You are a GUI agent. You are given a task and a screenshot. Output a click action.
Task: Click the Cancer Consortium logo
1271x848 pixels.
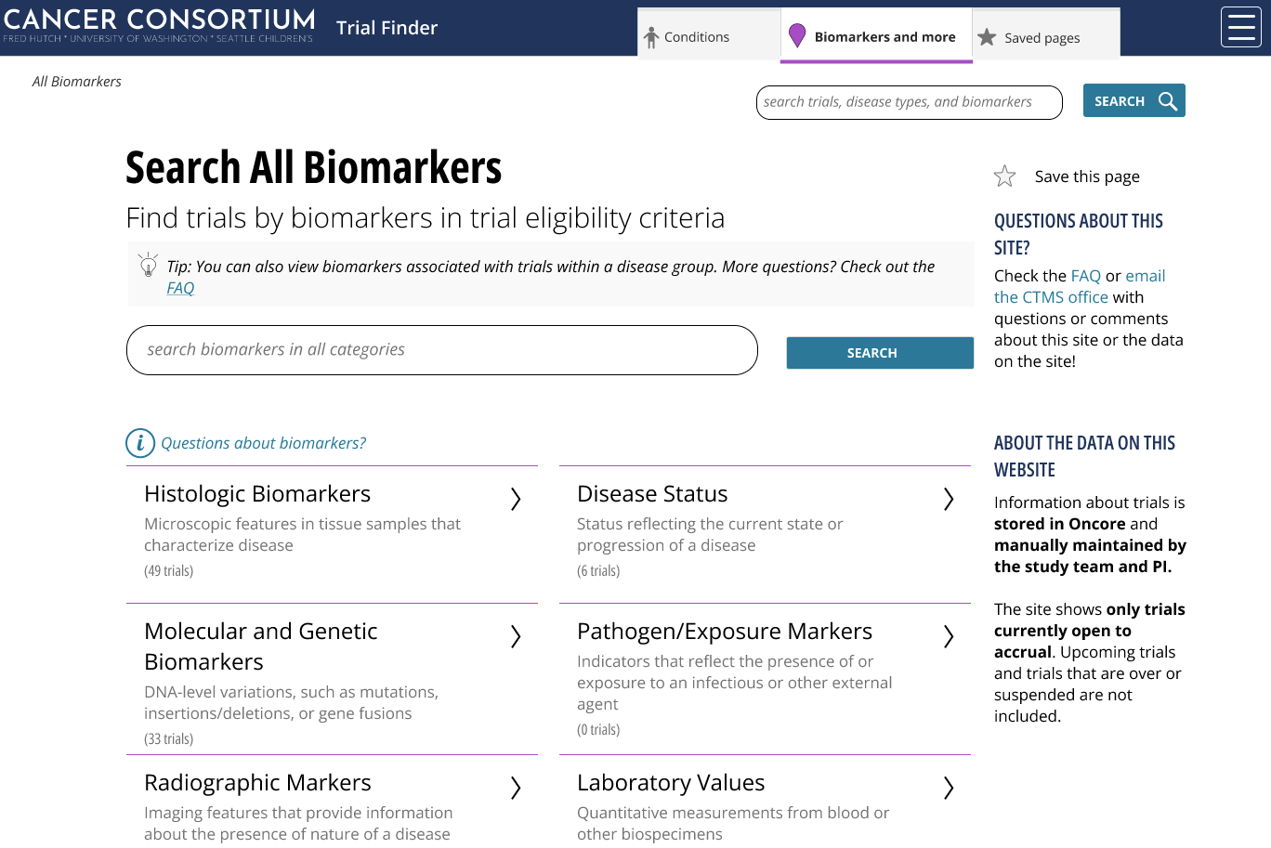pos(158,25)
